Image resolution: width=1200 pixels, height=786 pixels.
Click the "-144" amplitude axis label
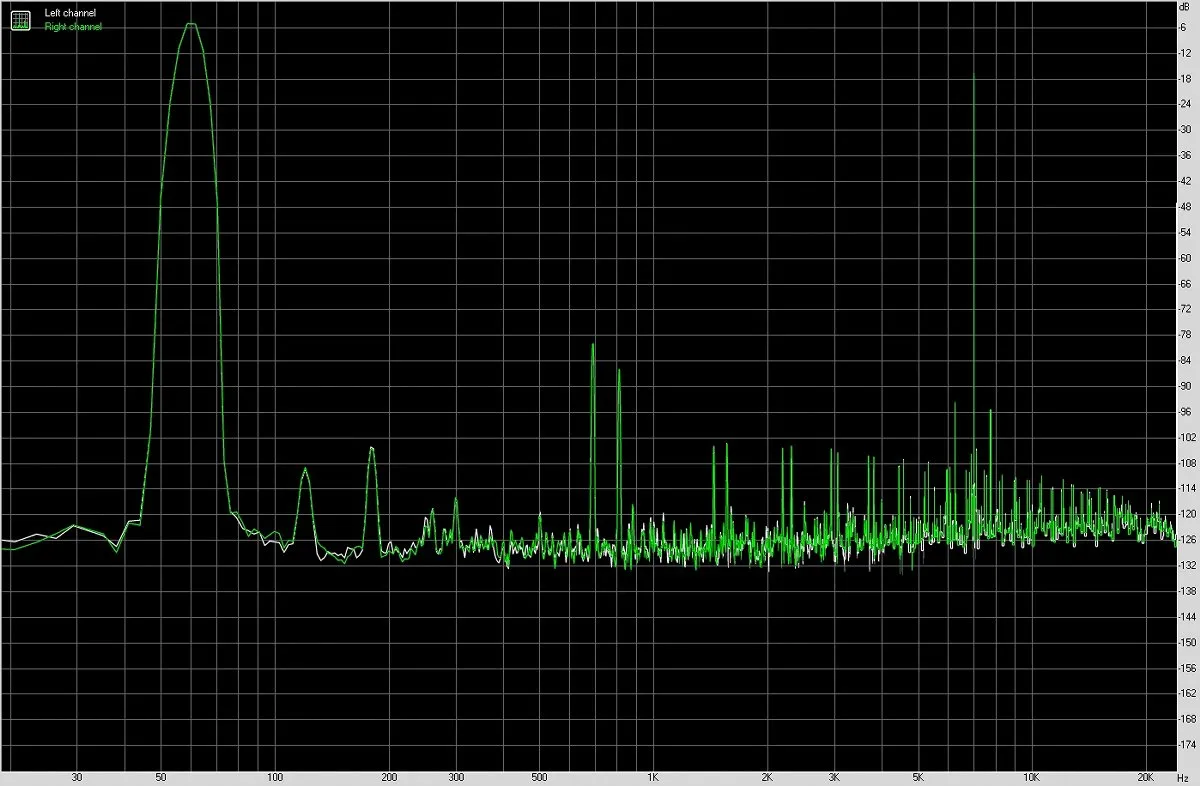click(x=1187, y=616)
